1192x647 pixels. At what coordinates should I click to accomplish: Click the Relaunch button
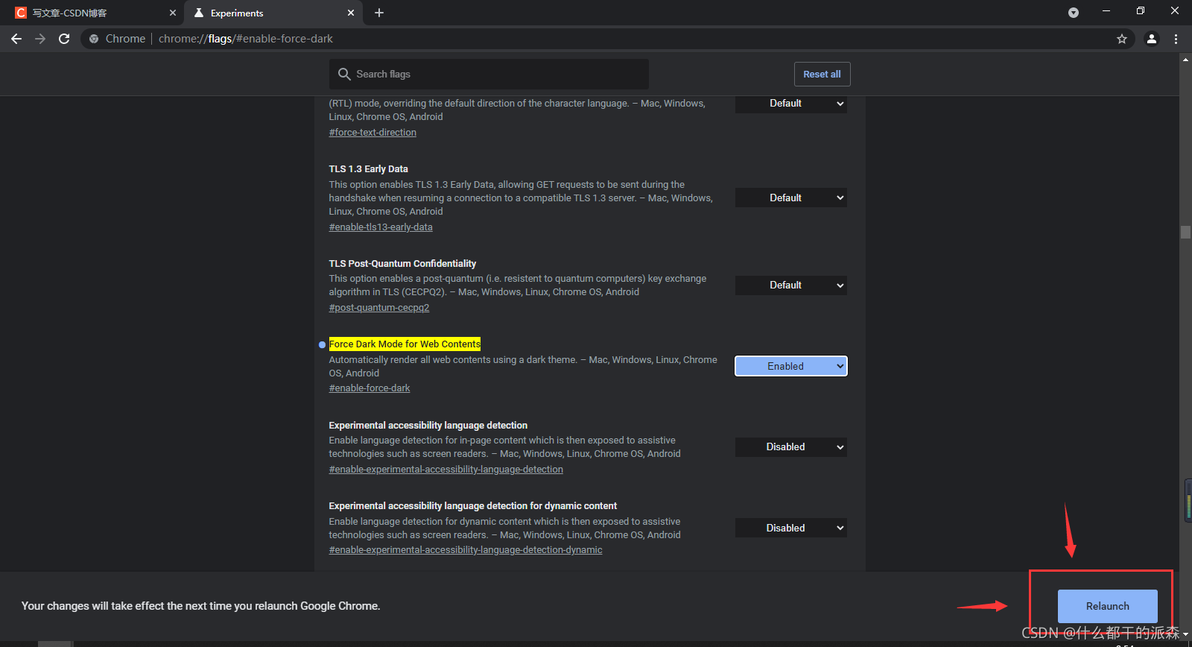pyautogui.click(x=1108, y=606)
